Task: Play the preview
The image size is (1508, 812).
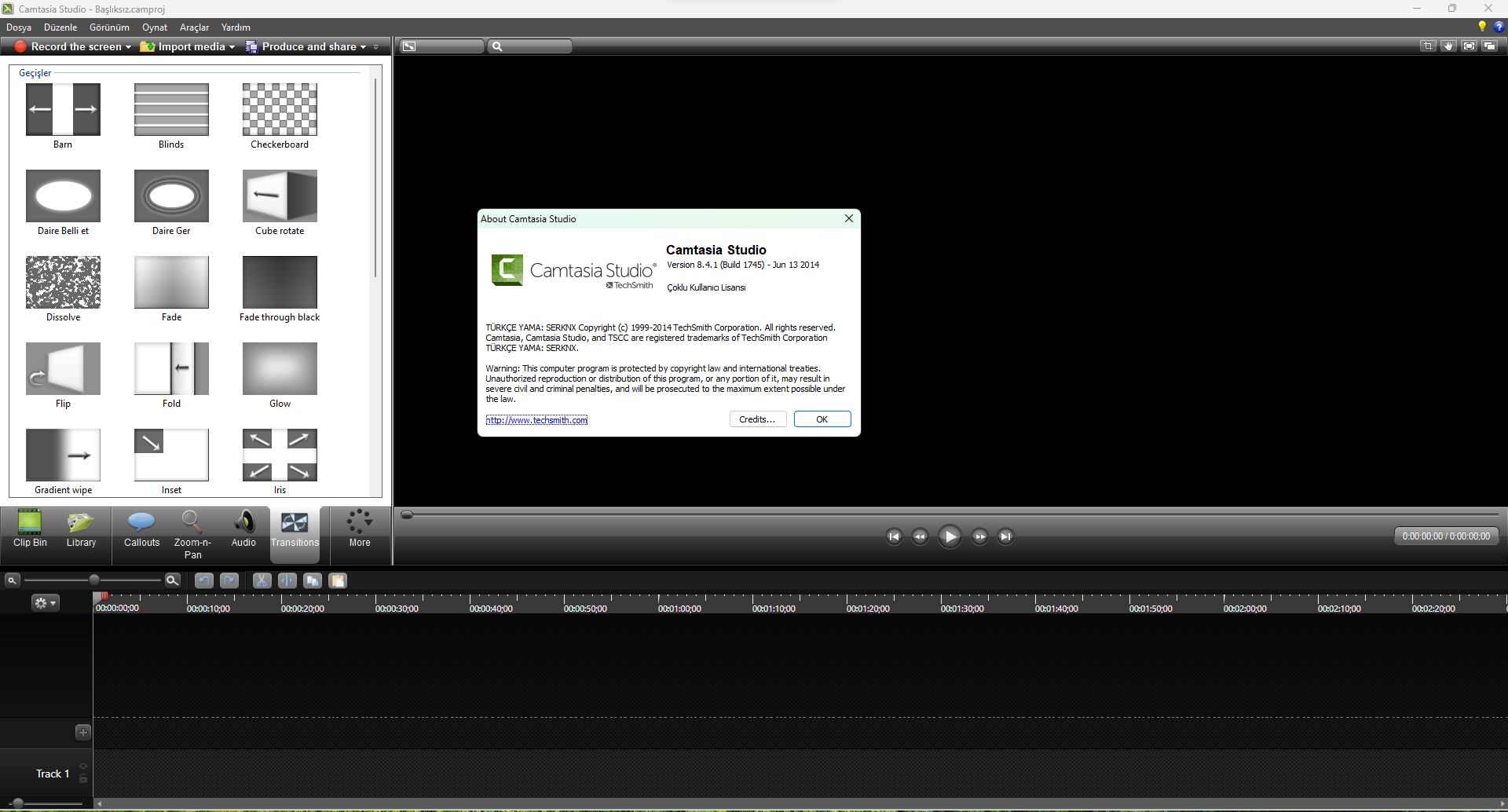Action: click(950, 536)
